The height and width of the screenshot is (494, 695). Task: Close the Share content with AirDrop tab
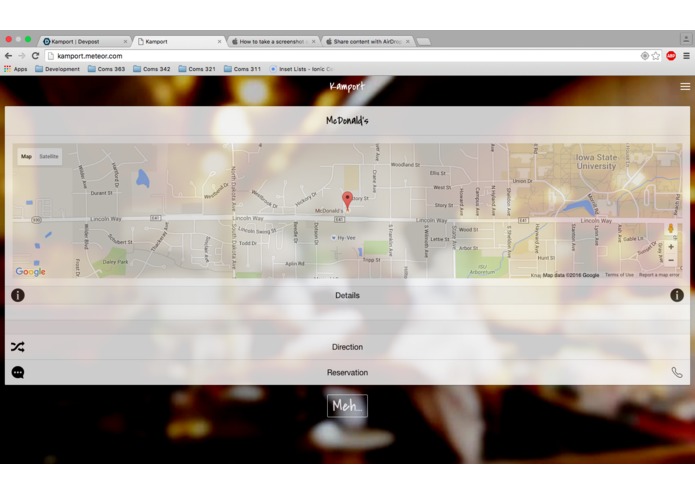408,42
